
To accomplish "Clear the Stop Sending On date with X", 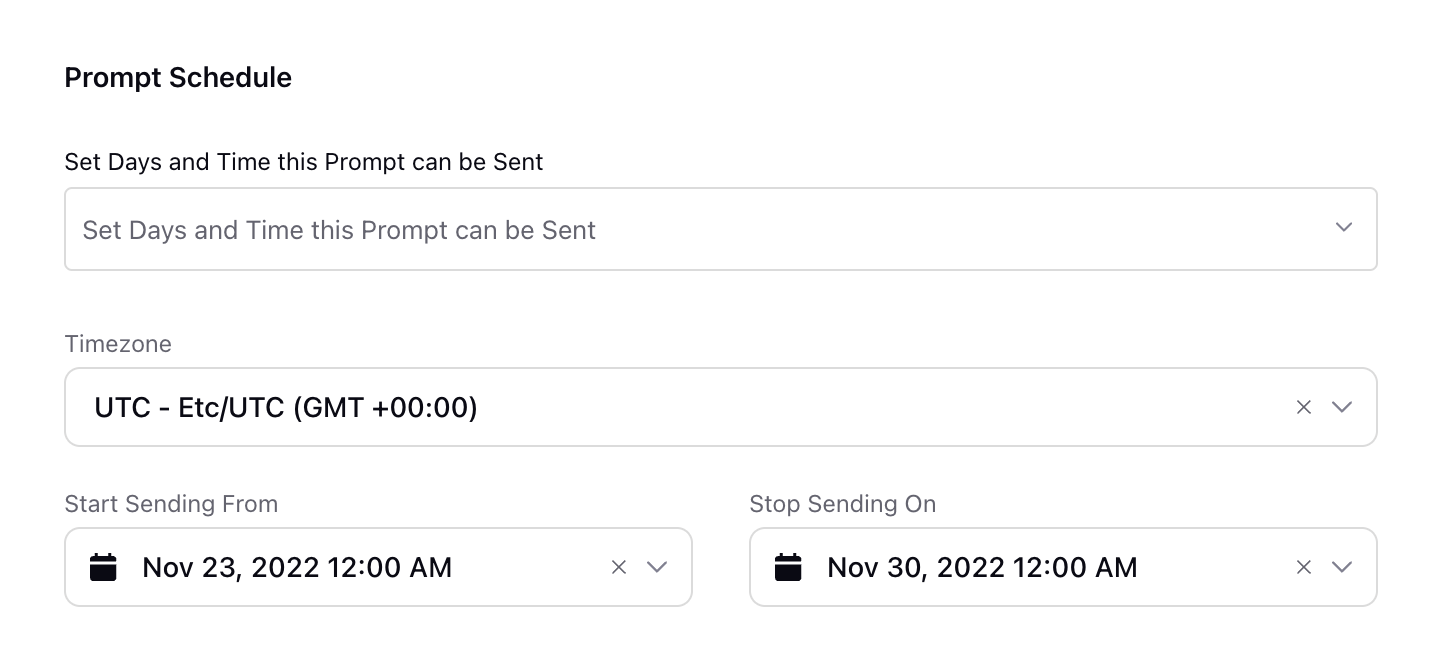I will [x=1303, y=567].
